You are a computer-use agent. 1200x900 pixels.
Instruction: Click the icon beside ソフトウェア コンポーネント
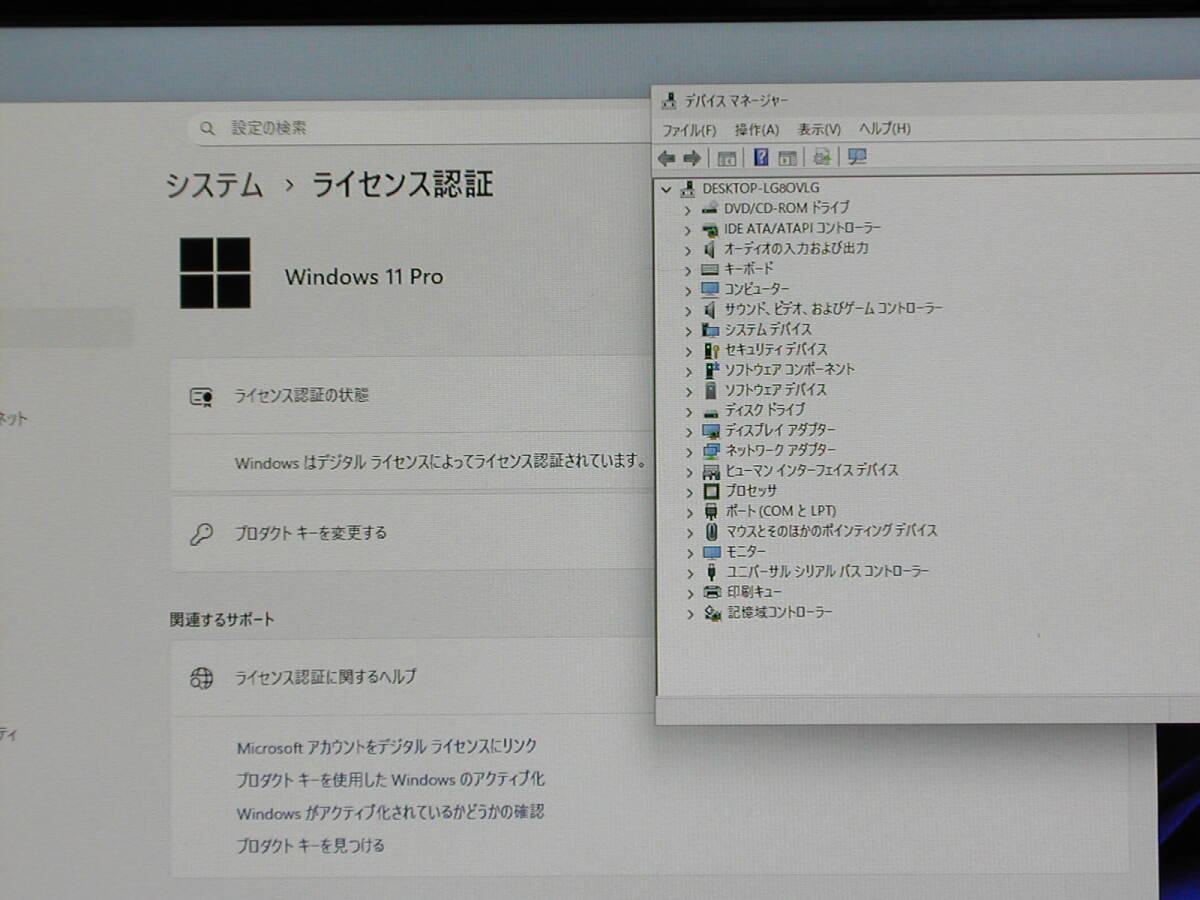[x=711, y=370]
